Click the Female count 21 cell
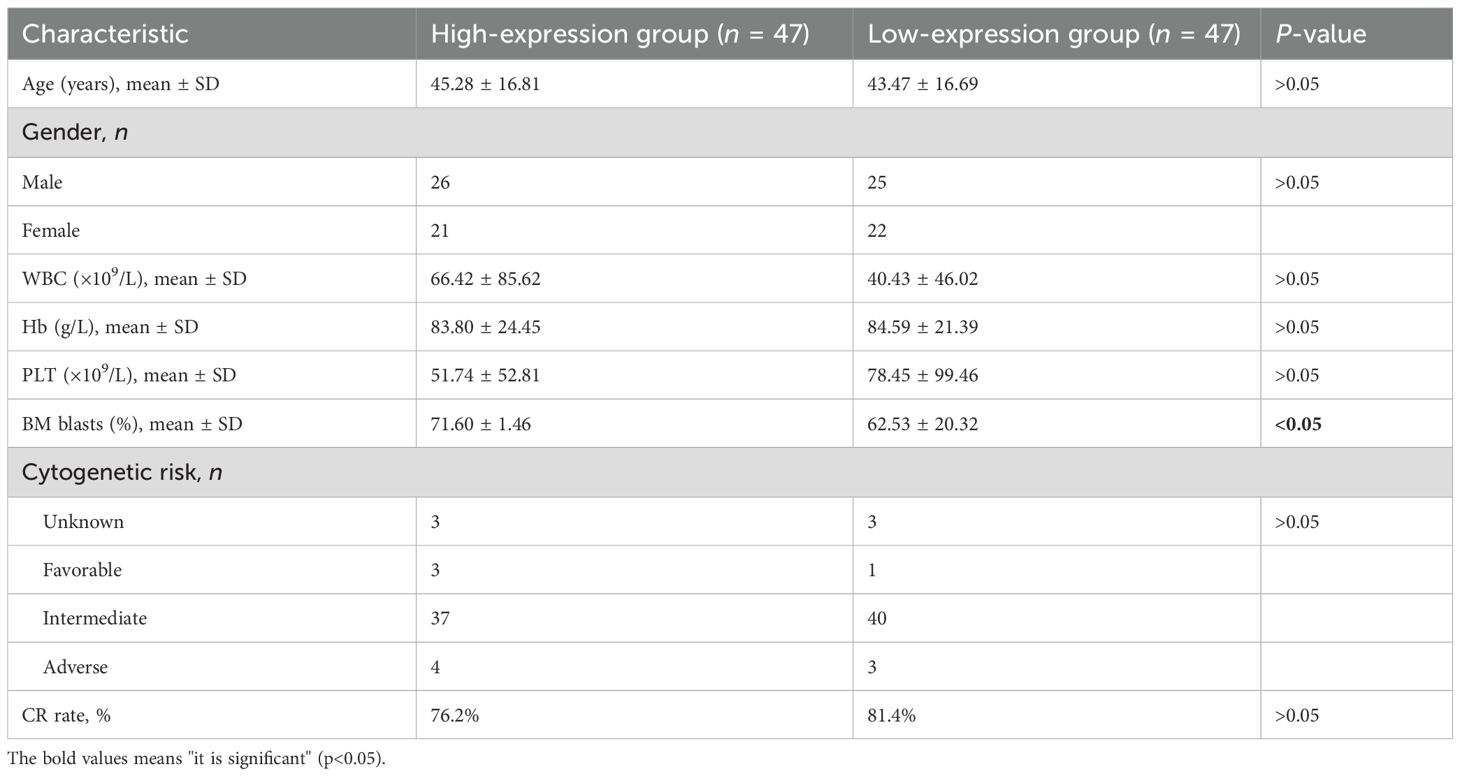 pyautogui.click(x=441, y=230)
